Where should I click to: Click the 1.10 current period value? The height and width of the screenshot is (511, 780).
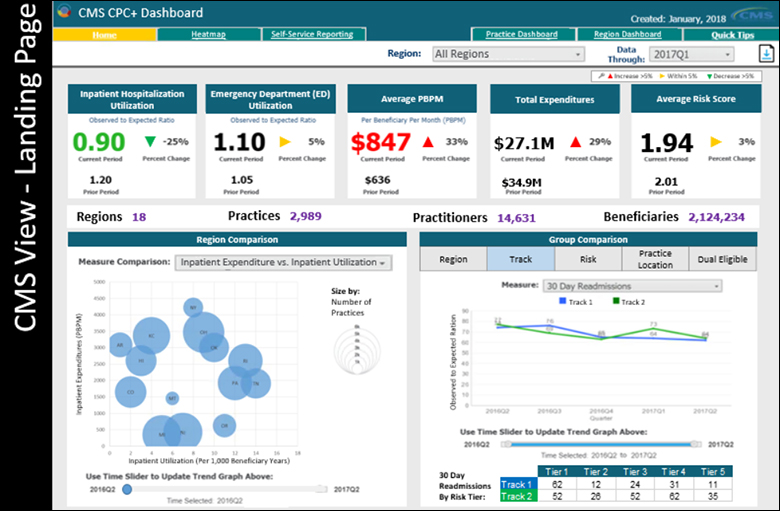[239, 142]
